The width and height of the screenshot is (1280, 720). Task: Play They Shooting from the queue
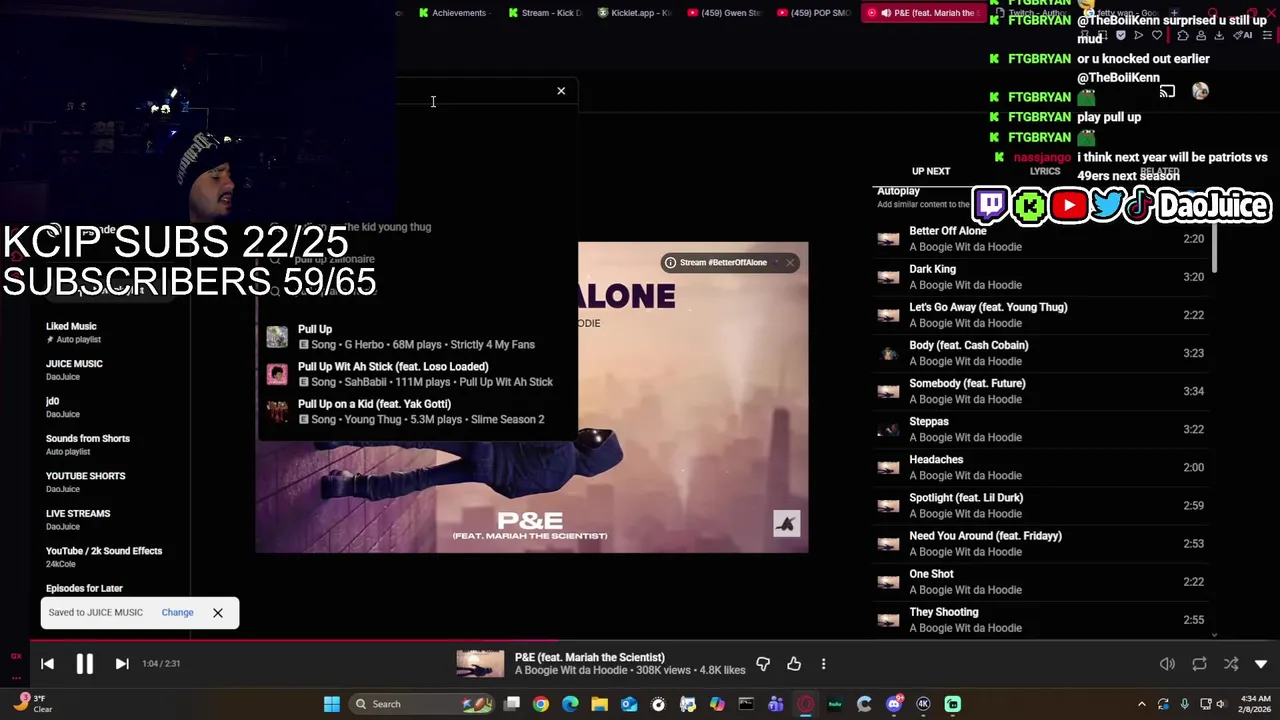pos(1041,620)
